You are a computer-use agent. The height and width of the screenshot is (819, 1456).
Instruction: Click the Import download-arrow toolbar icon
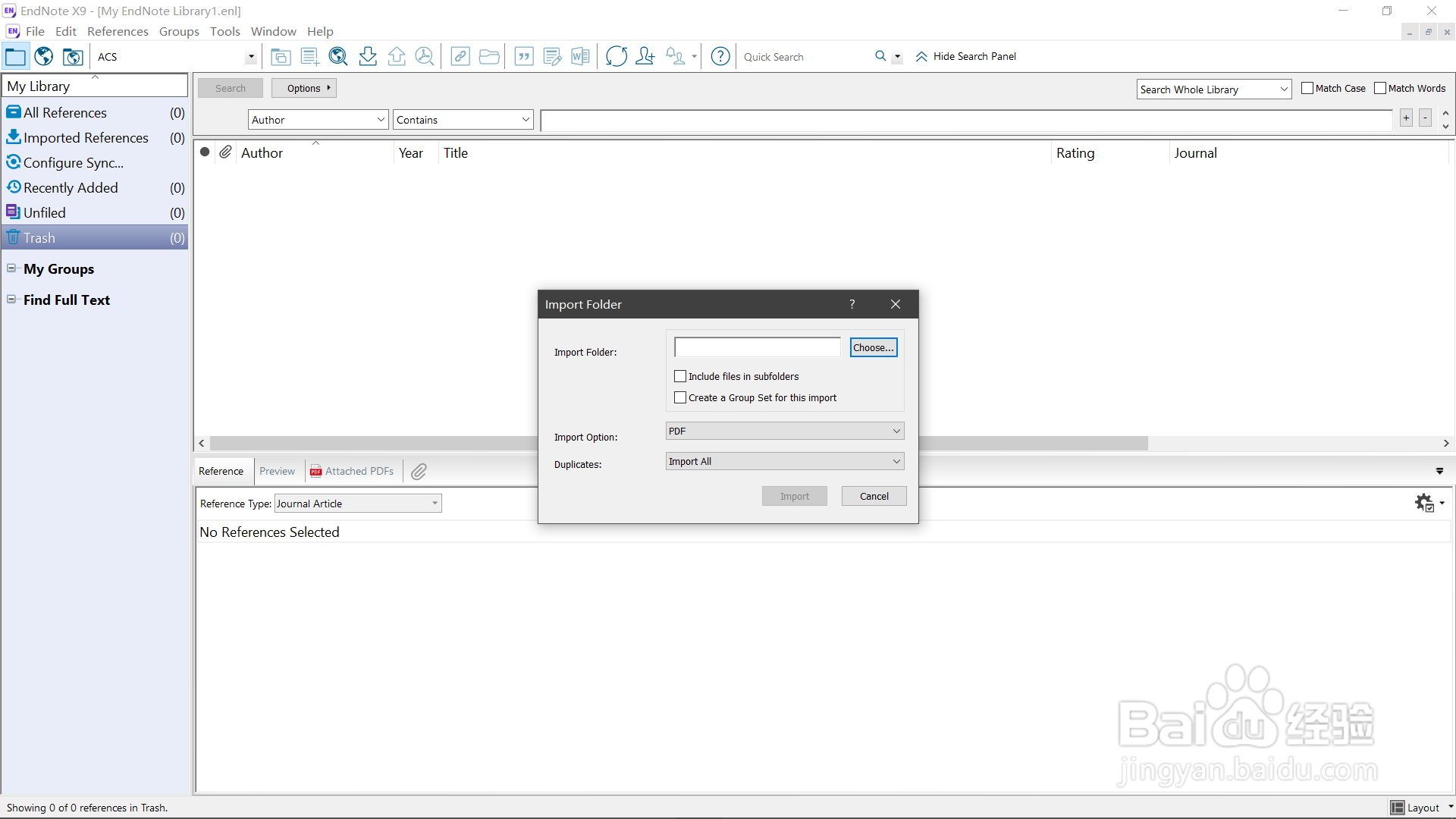(x=368, y=56)
